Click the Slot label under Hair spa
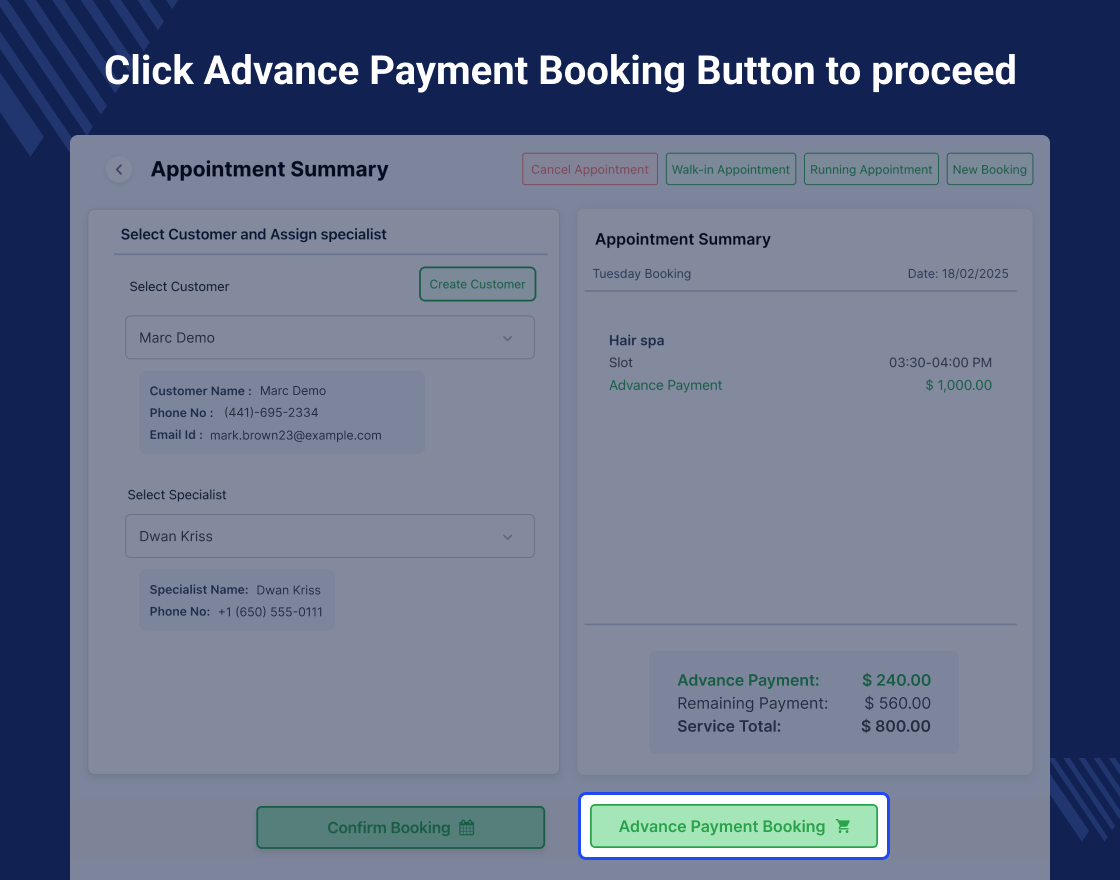Screen dimensions: 1120x880 tap(621, 362)
